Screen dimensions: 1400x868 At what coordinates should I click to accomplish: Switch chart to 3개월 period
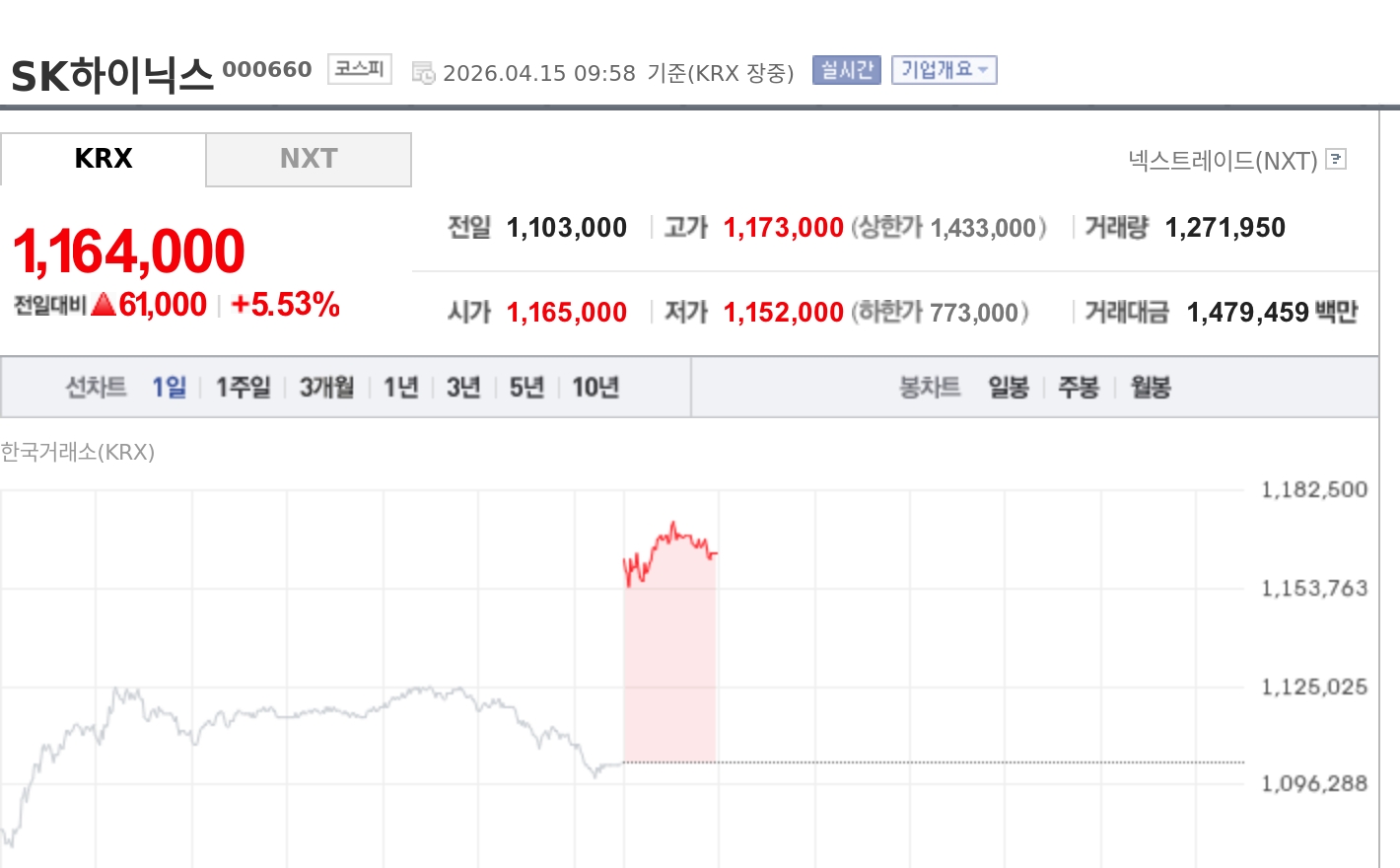point(326,387)
